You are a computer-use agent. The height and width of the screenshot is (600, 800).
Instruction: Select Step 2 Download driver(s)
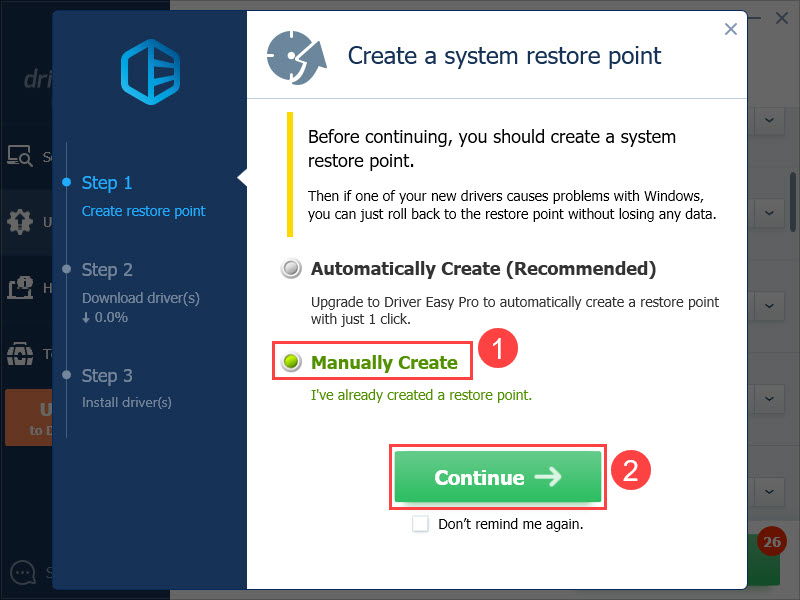pos(140,292)
